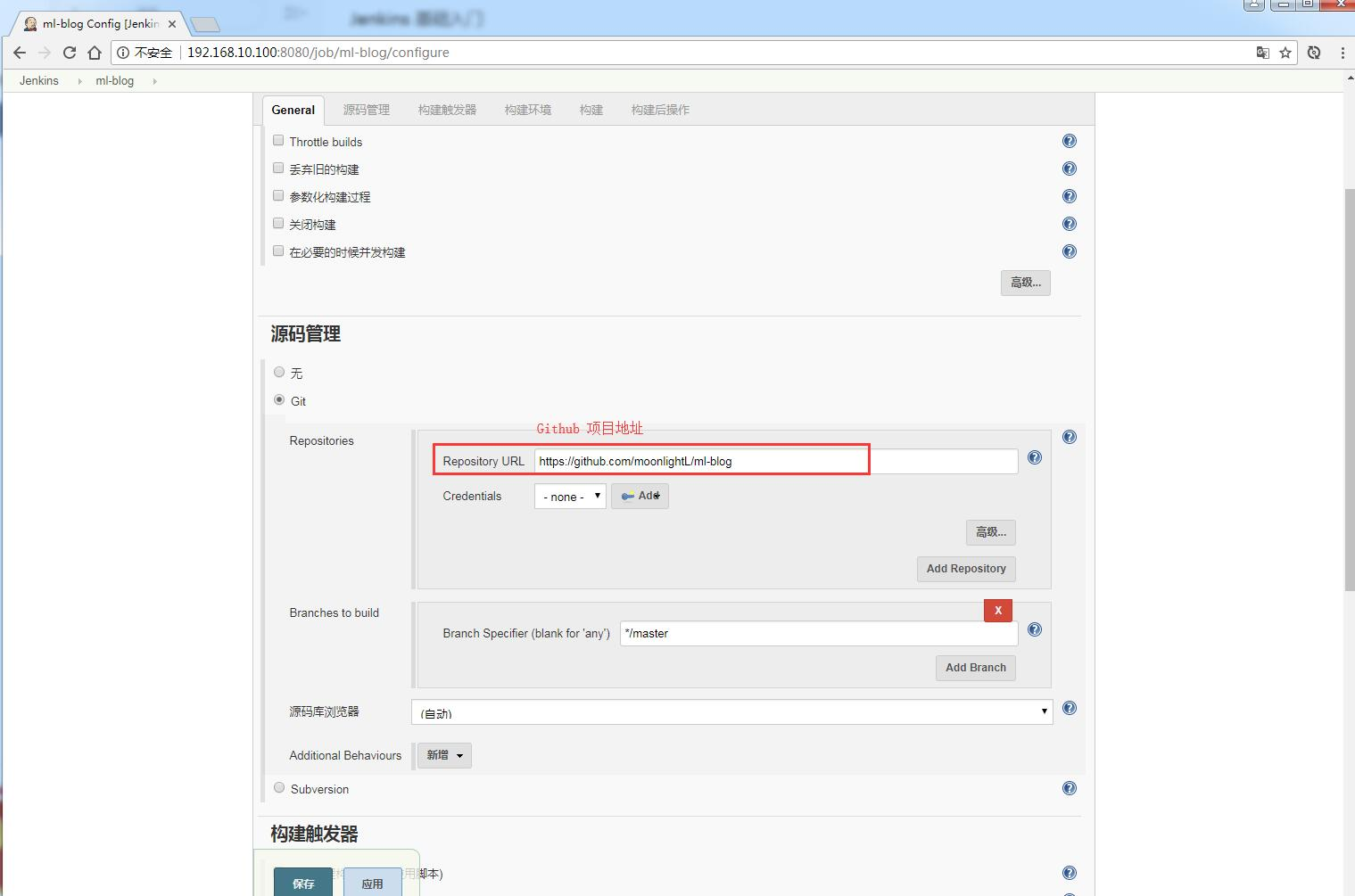
Task: Click 高级 button under General options
Action: tap(1026, 283)
